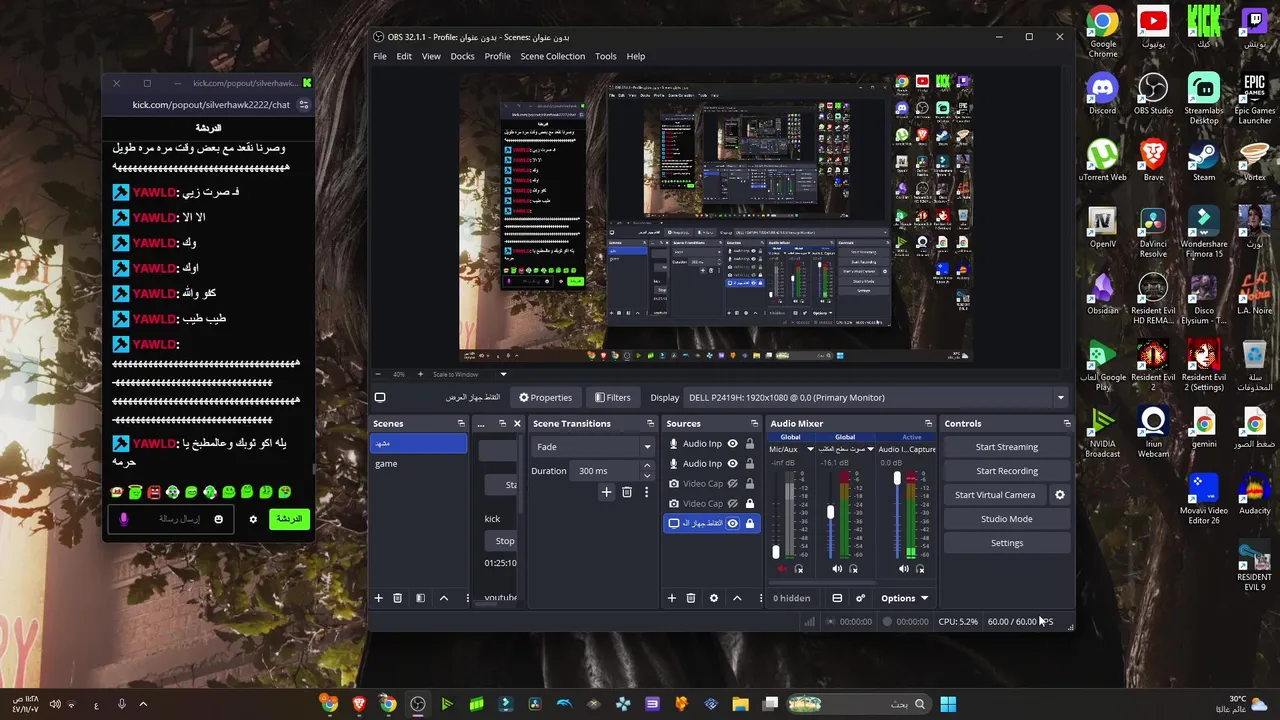This screenshot has width=1280, height=720.
Task: Open the Fade transition dropdown
Action: click(592, 447)
